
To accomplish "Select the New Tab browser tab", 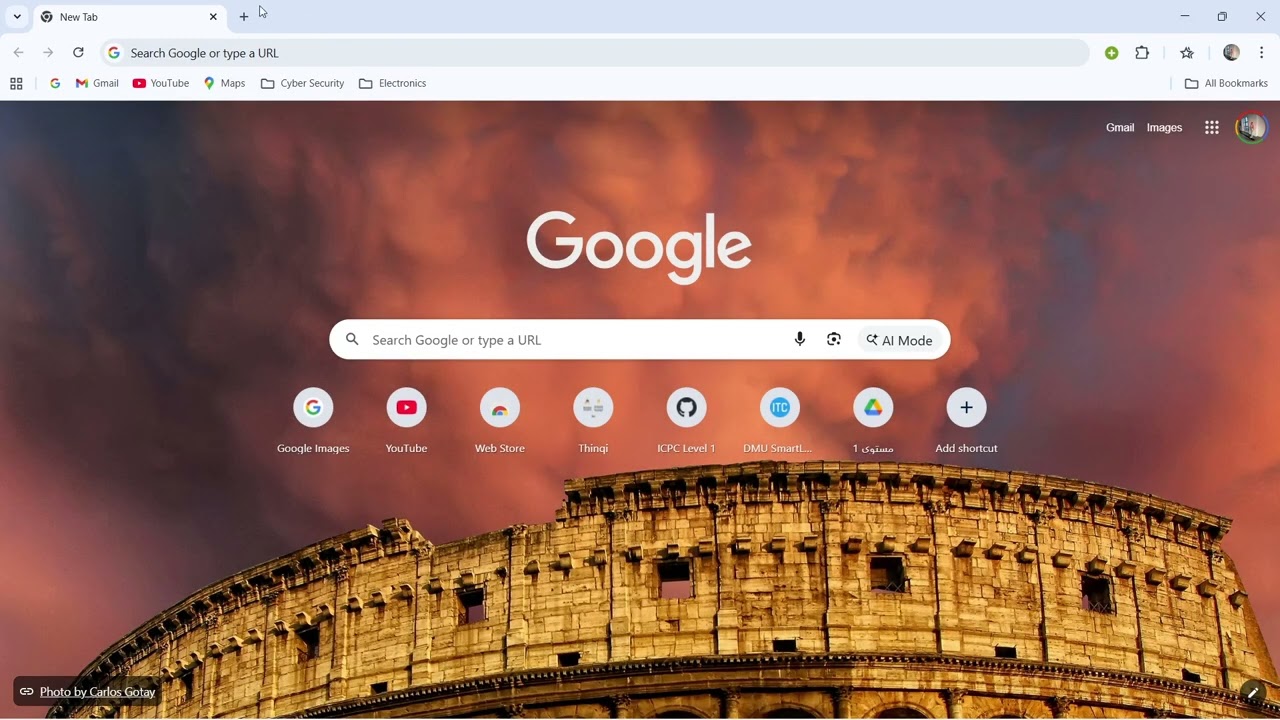I will pos(129,17).
